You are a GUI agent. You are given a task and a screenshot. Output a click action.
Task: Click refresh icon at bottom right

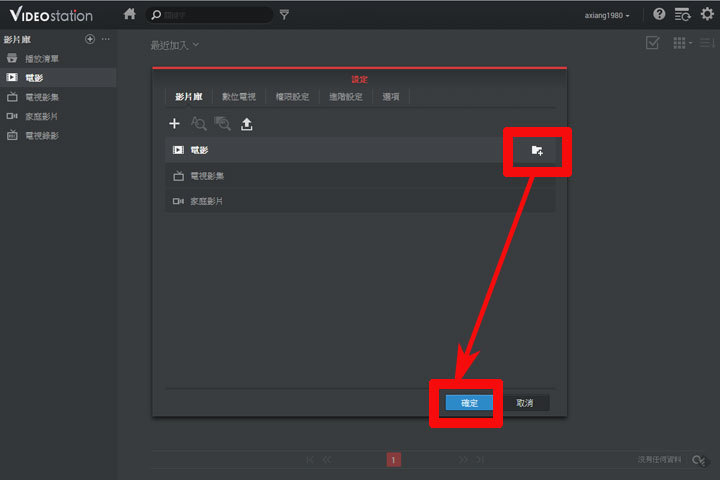pos(699,460)
